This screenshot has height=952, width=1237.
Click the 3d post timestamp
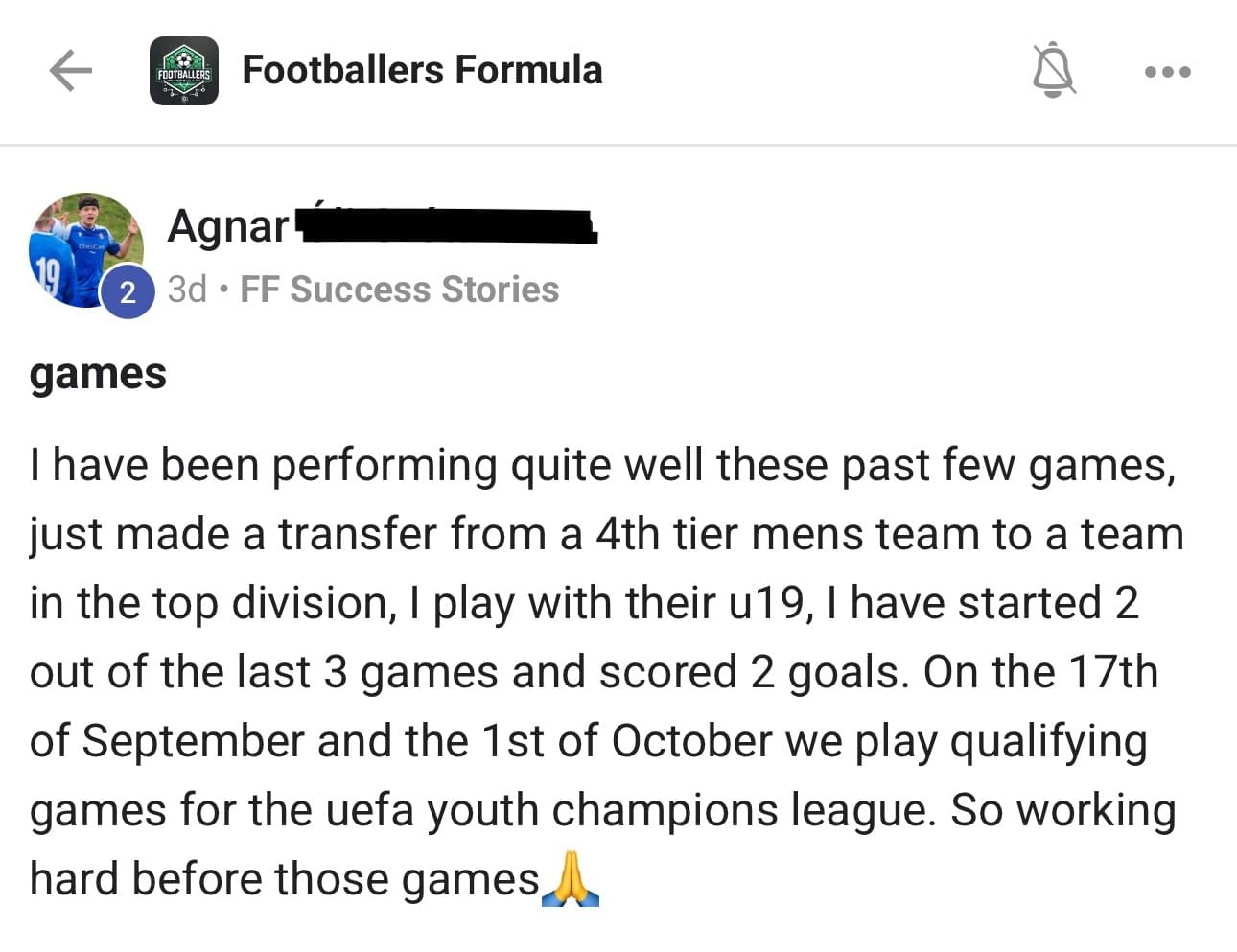(x=187, y=290)
